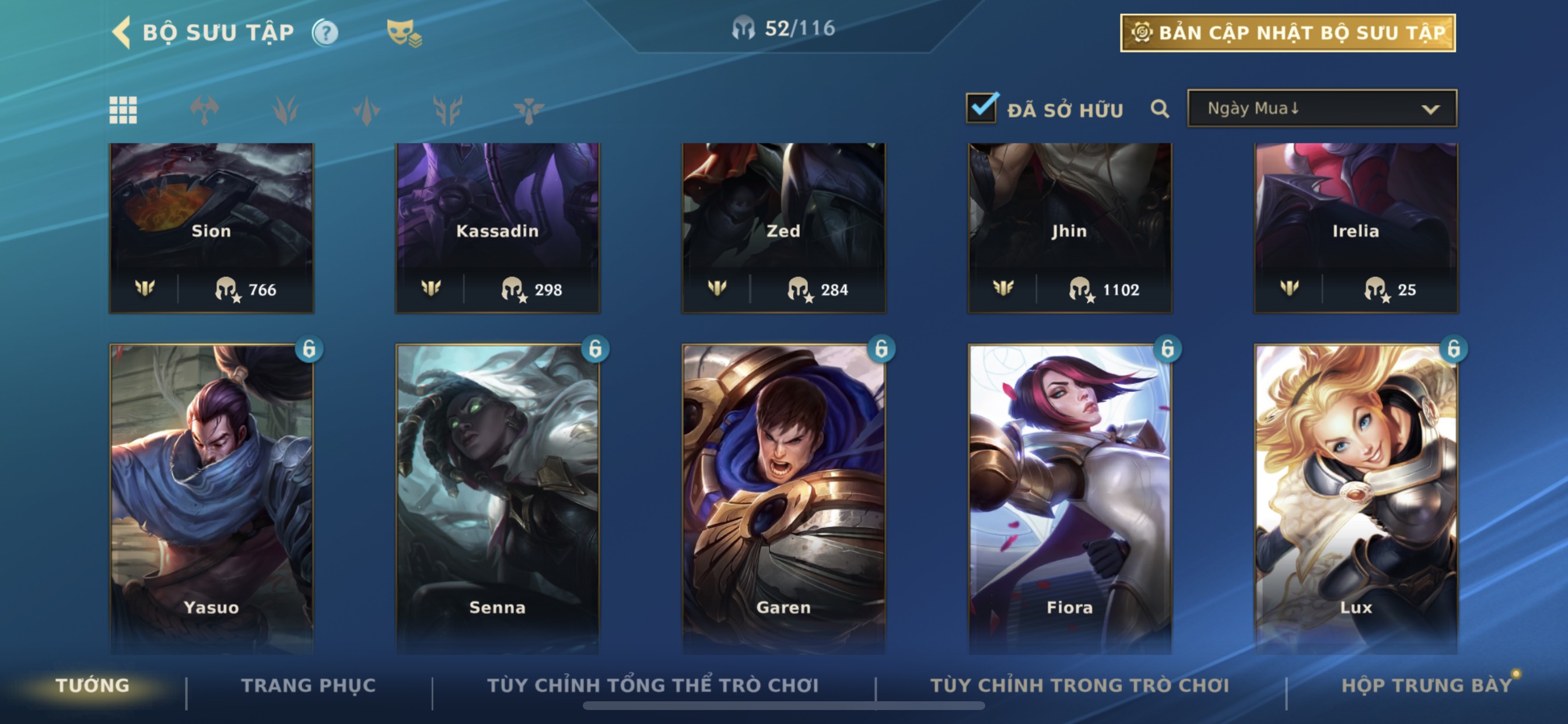
Task: Select the Tùy Chỉnh Trong Trò Chơi tab
Action: pos(1080,685)
